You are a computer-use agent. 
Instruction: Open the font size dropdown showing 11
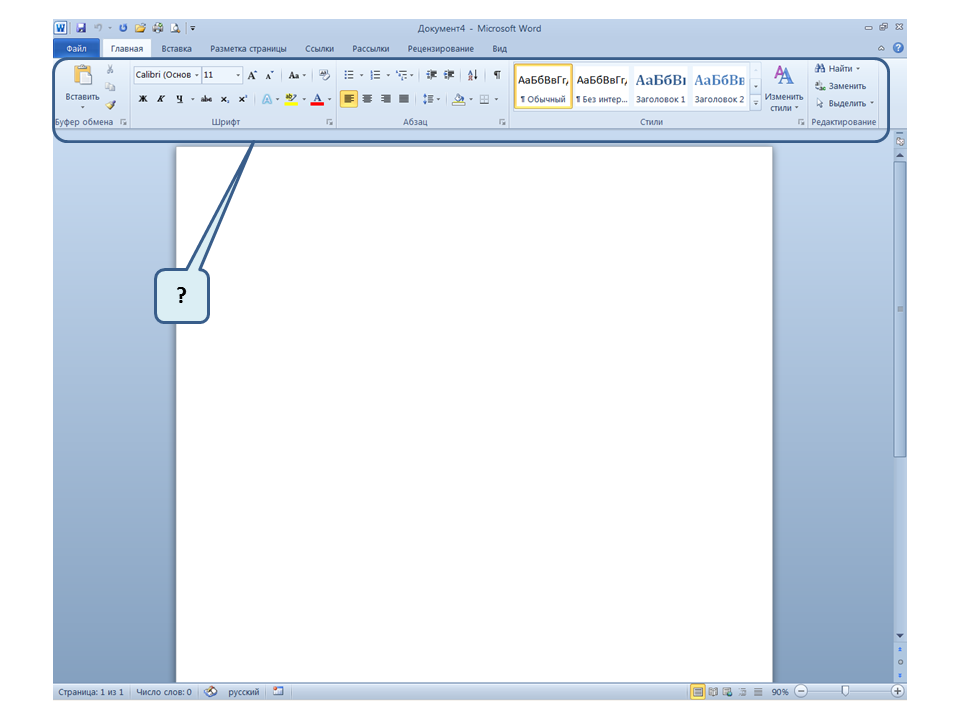coord(238,75)
